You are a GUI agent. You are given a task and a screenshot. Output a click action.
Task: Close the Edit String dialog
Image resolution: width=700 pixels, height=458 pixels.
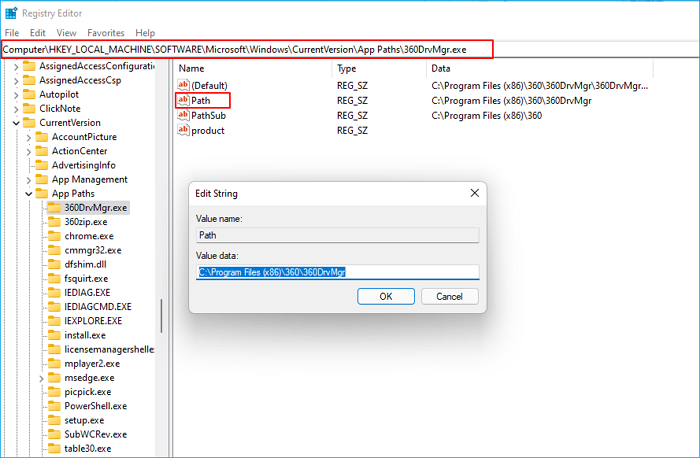click(475, 193)
